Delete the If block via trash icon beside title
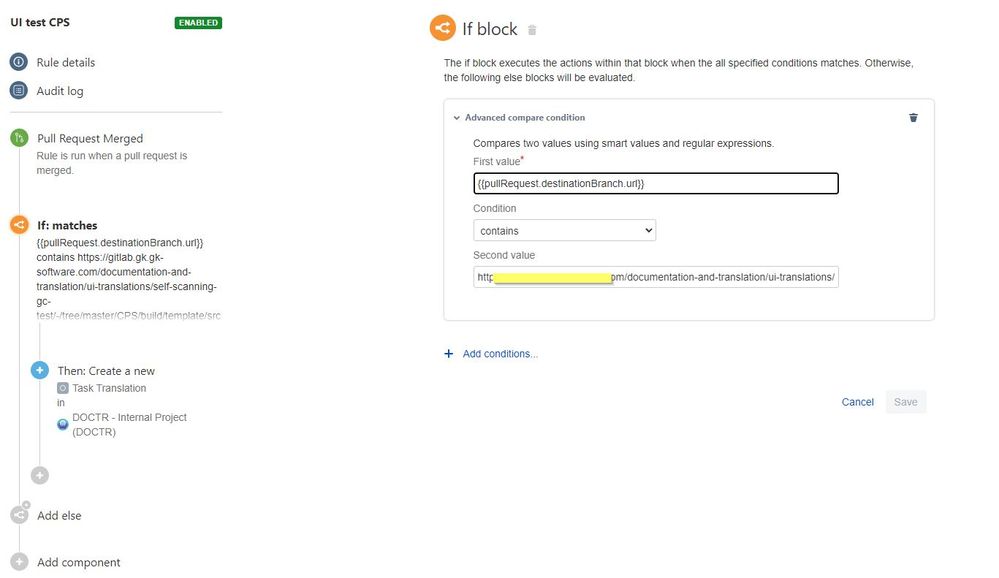 532,31
